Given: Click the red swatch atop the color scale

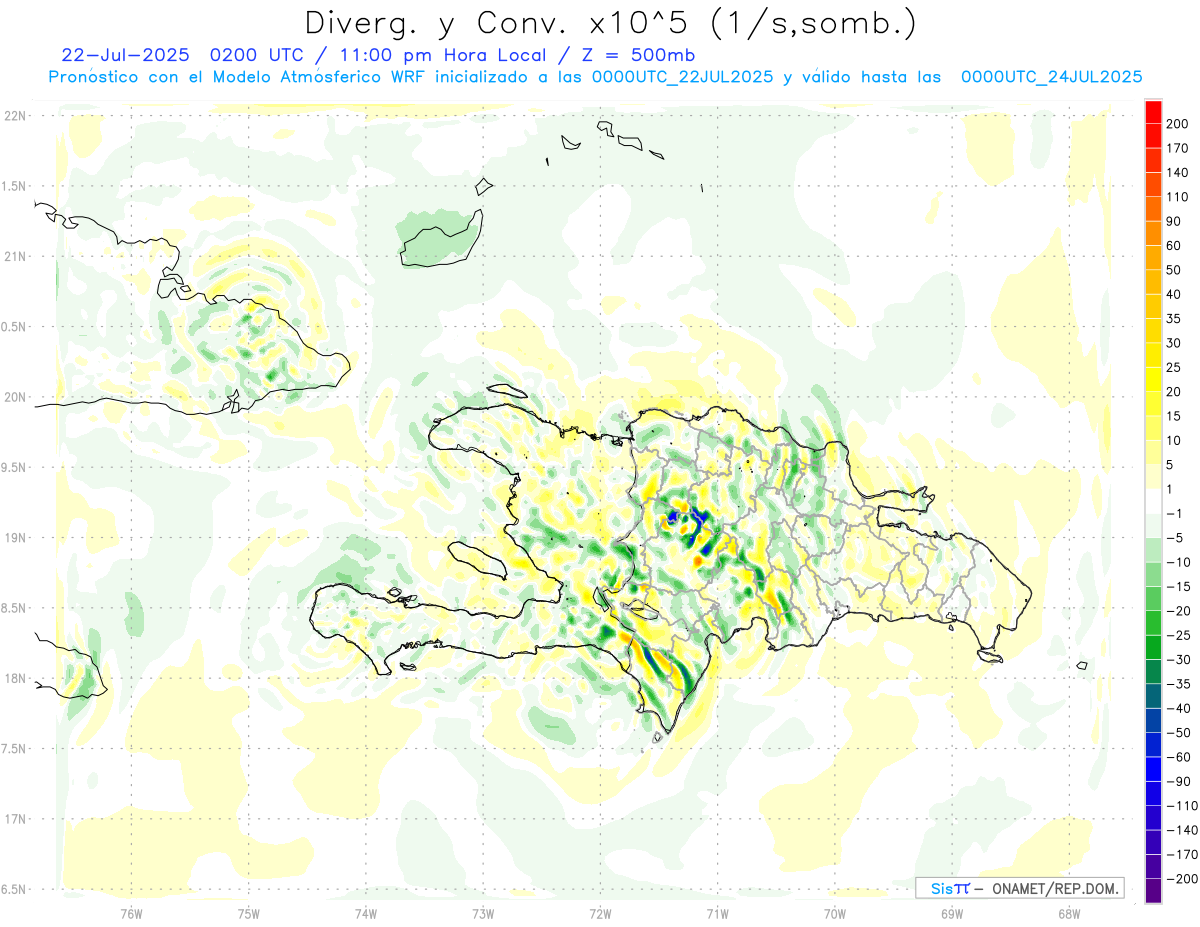Looking at the screenshot, I should click(1153, 112).
